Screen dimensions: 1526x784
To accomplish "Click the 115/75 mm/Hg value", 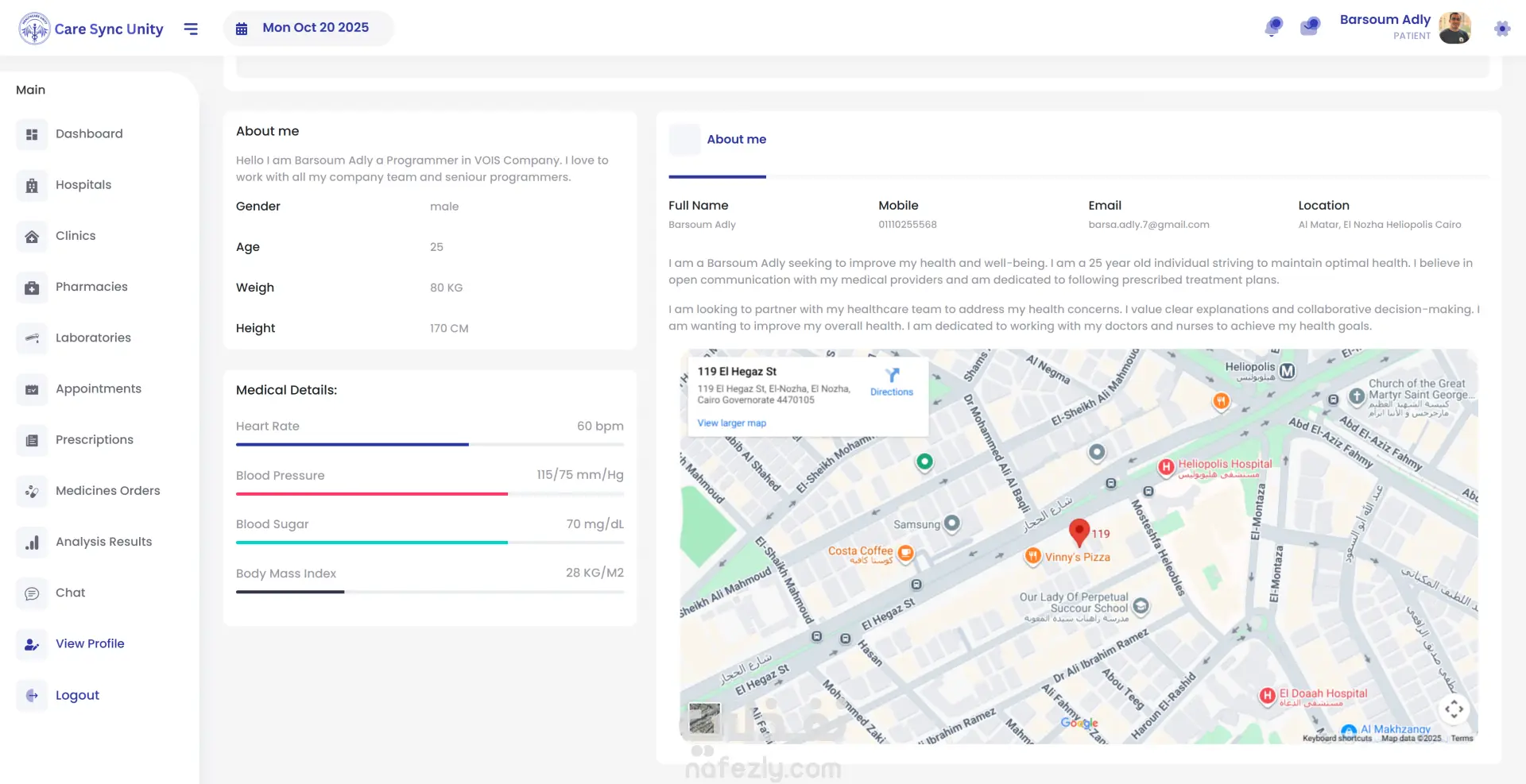I will 580,475.
